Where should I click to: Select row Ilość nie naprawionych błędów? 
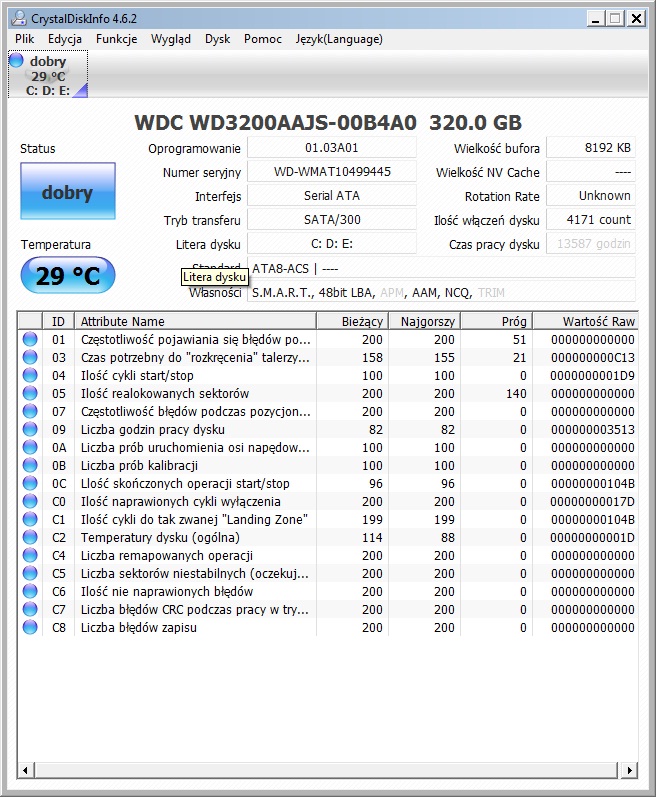(328, 591)
